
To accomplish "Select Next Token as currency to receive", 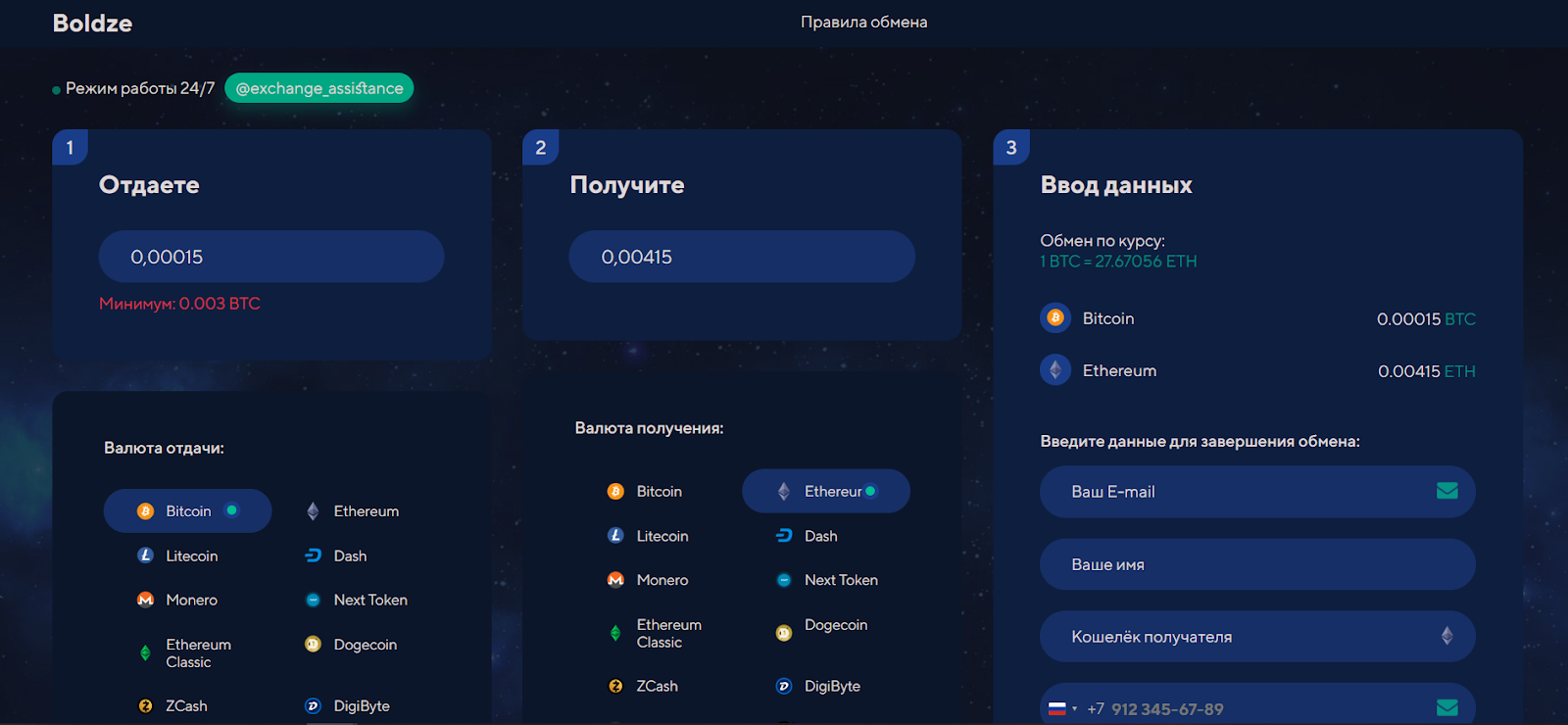I will coord(827,580).
